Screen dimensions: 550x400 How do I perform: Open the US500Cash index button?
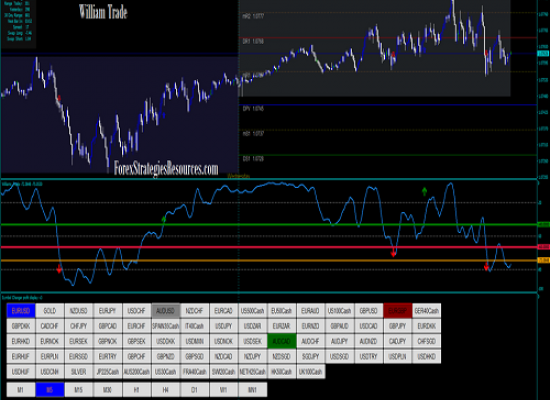tap(253, 311)
